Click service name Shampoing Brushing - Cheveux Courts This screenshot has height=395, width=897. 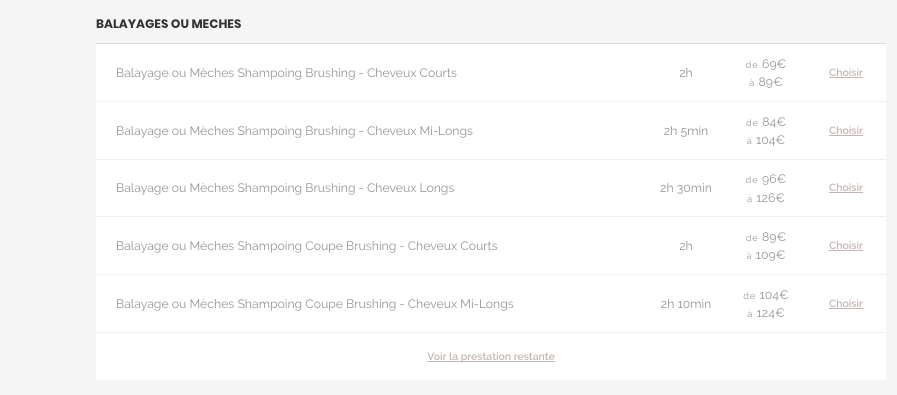(286, 73)
